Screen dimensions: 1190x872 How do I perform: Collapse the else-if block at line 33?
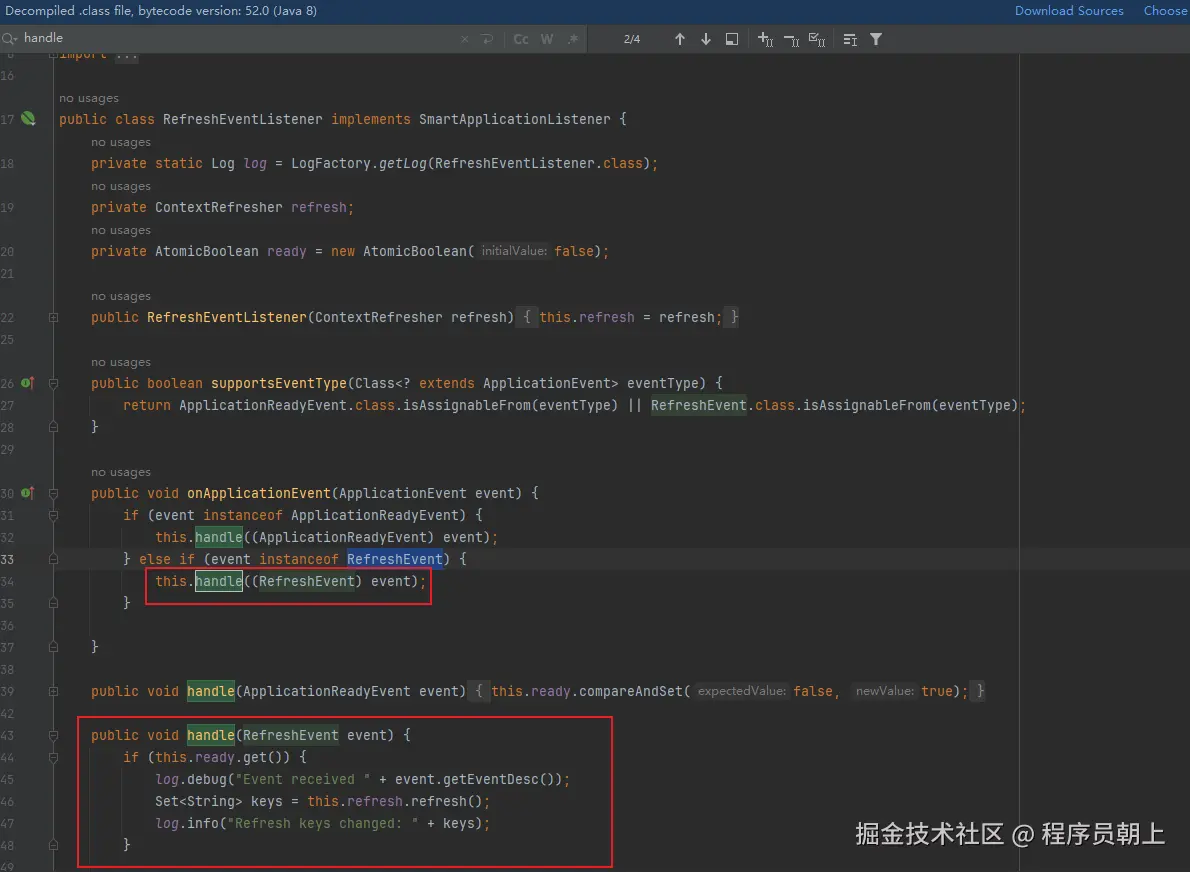(53, 559)
